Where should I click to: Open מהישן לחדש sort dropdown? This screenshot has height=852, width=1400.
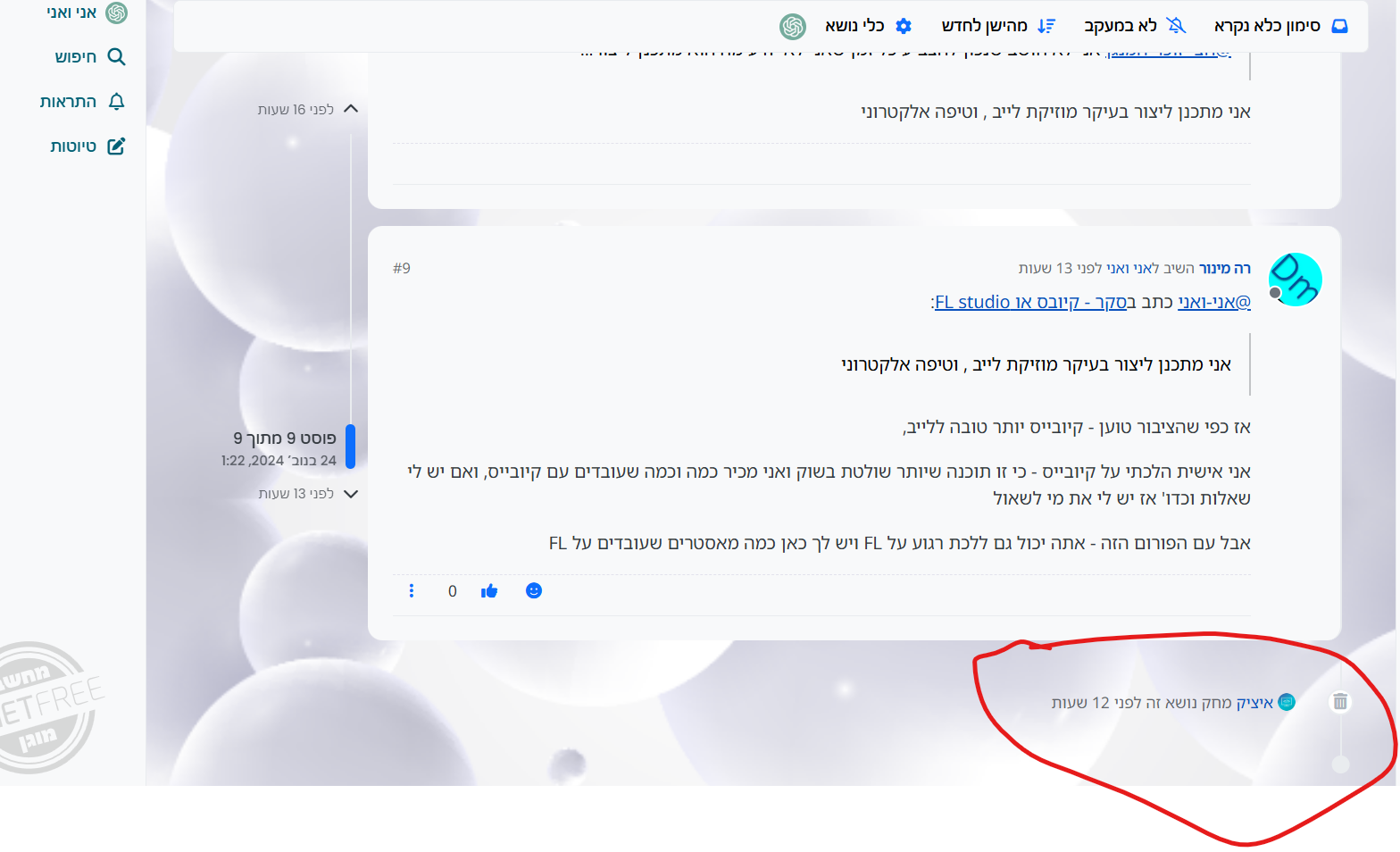(998, 26)
